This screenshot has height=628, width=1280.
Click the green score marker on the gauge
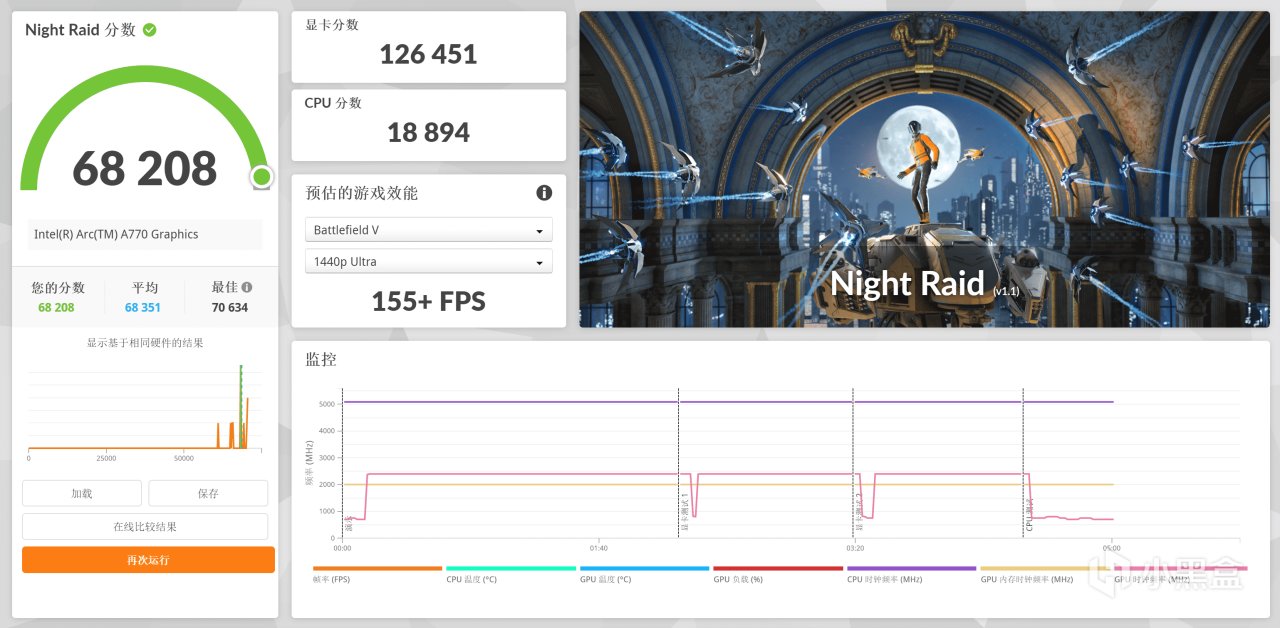pos(261,177)
